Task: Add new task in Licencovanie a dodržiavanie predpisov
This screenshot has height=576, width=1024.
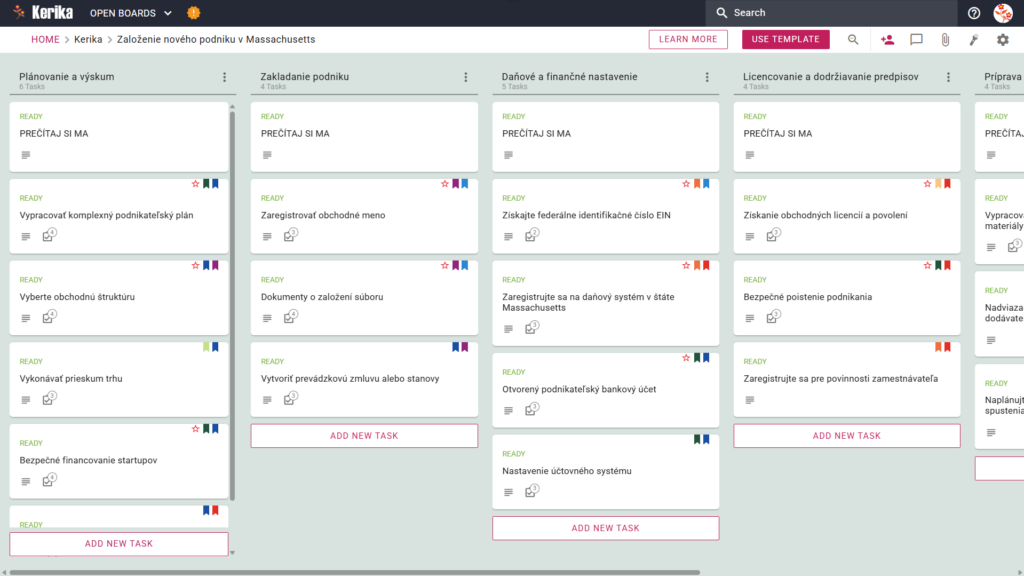Action: [x=846, y=436]
